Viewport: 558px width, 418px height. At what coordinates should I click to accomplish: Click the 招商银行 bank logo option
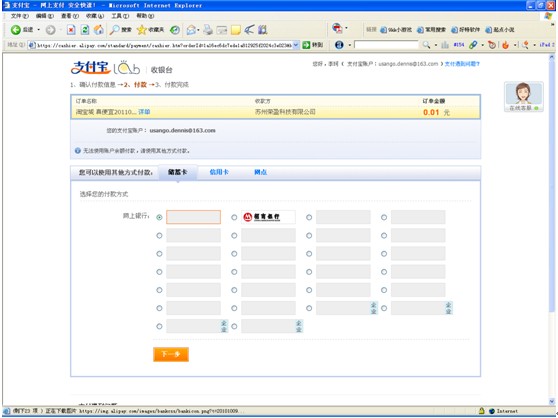click(268, 217)
